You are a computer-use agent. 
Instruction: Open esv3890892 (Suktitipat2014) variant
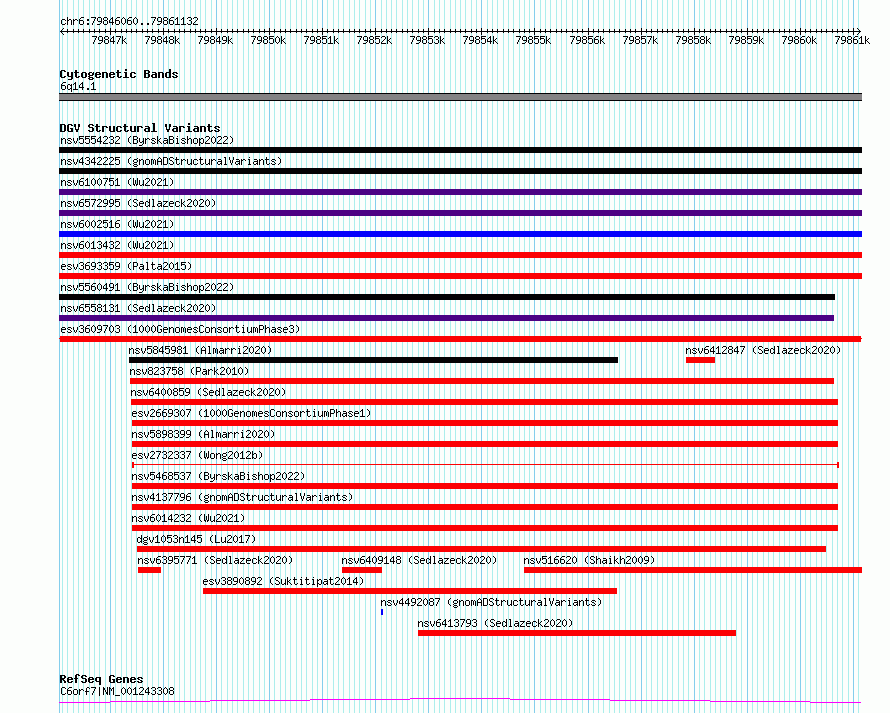[283, 581]
